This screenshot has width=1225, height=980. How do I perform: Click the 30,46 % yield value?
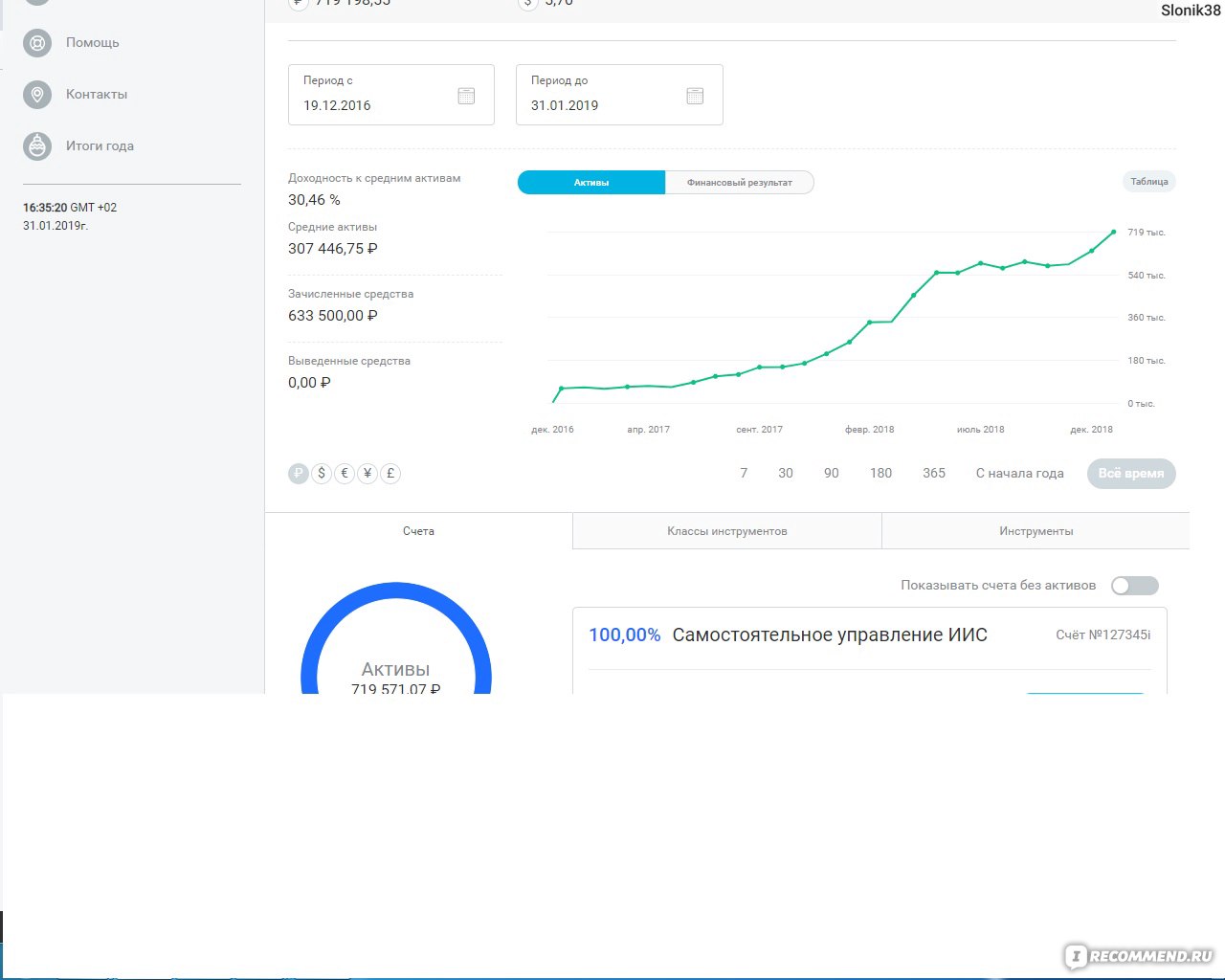[x=314, y=200]
